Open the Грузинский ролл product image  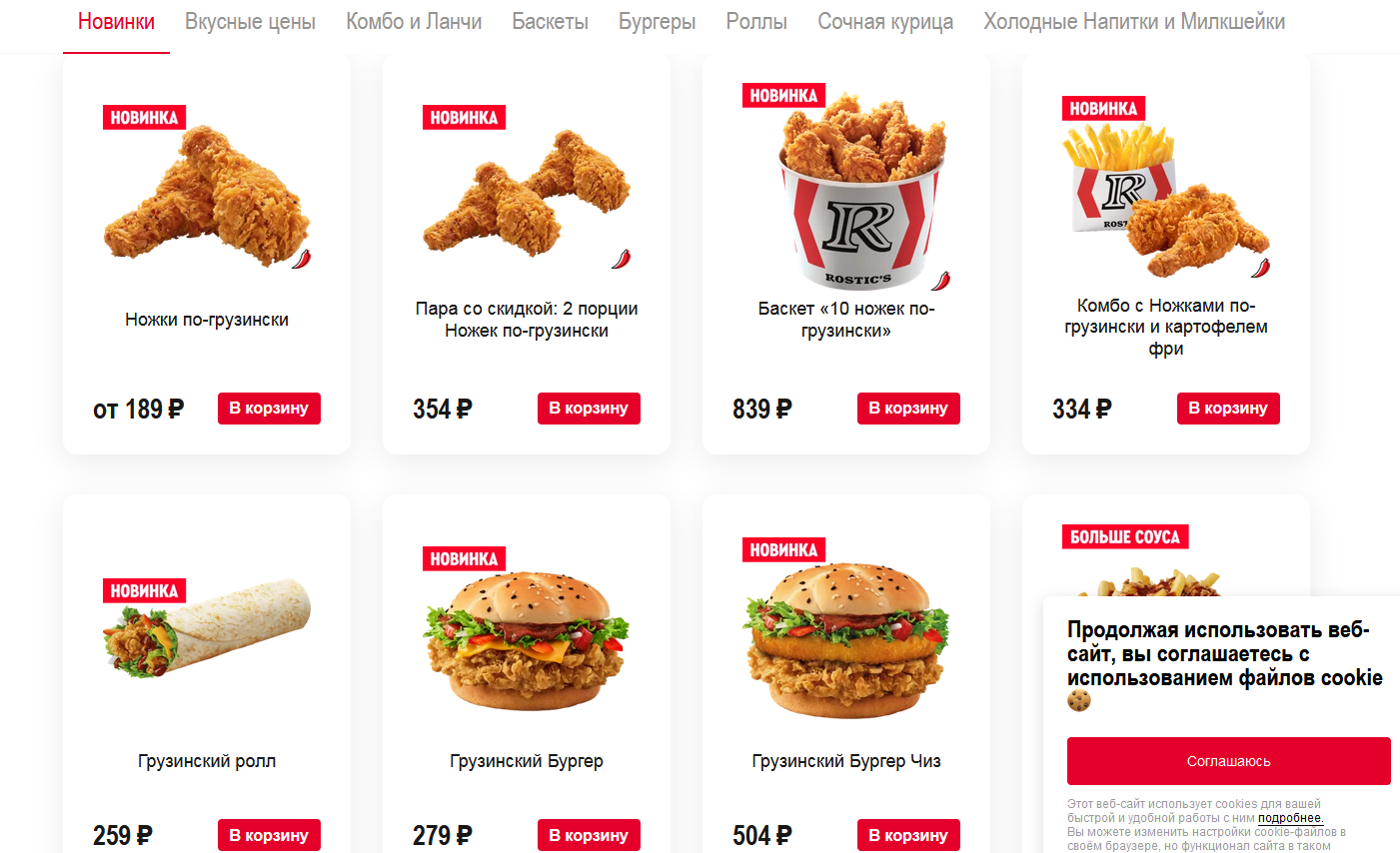(207, 629)
